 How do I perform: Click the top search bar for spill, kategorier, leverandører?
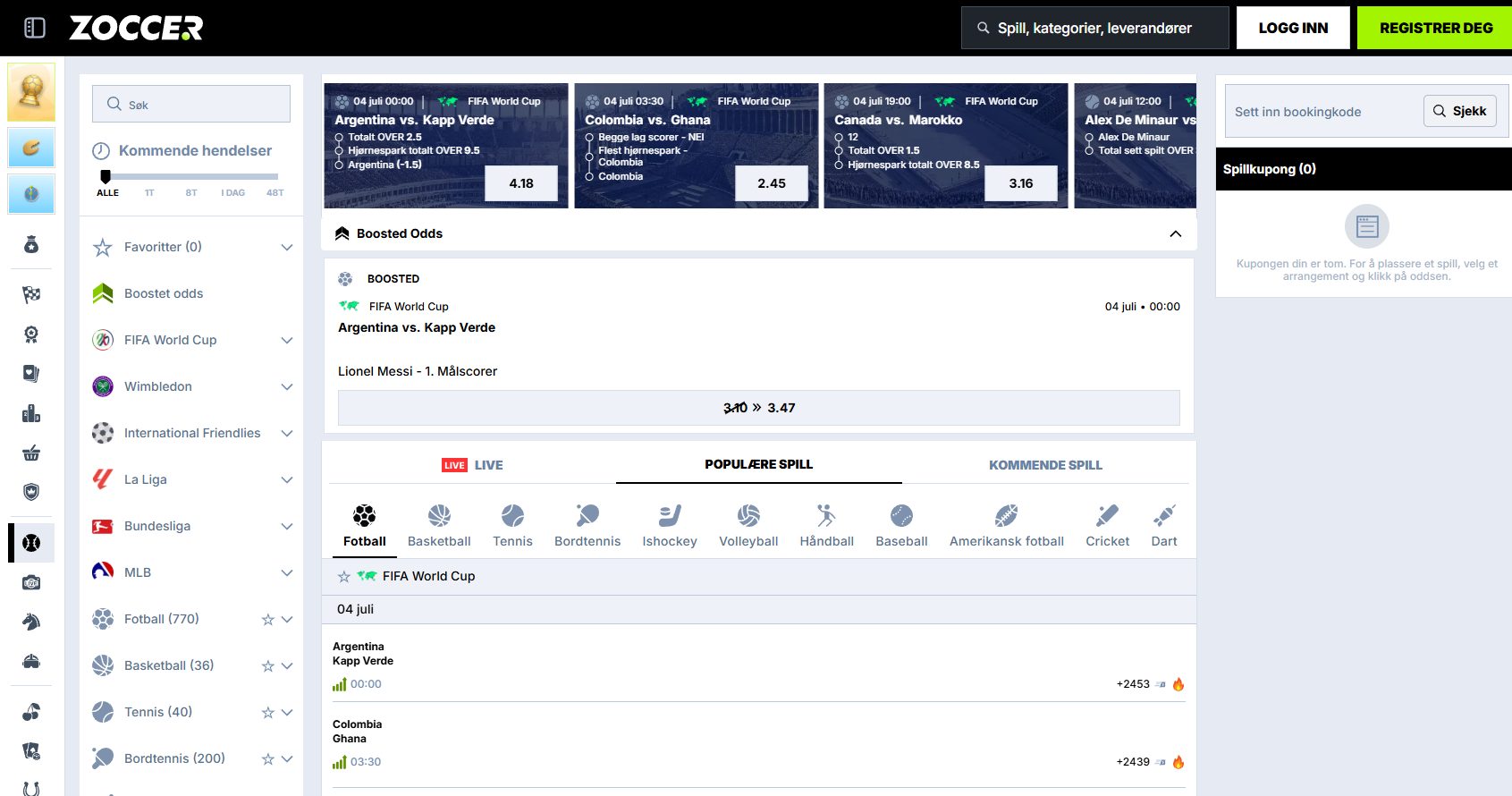coord(1095,28)
